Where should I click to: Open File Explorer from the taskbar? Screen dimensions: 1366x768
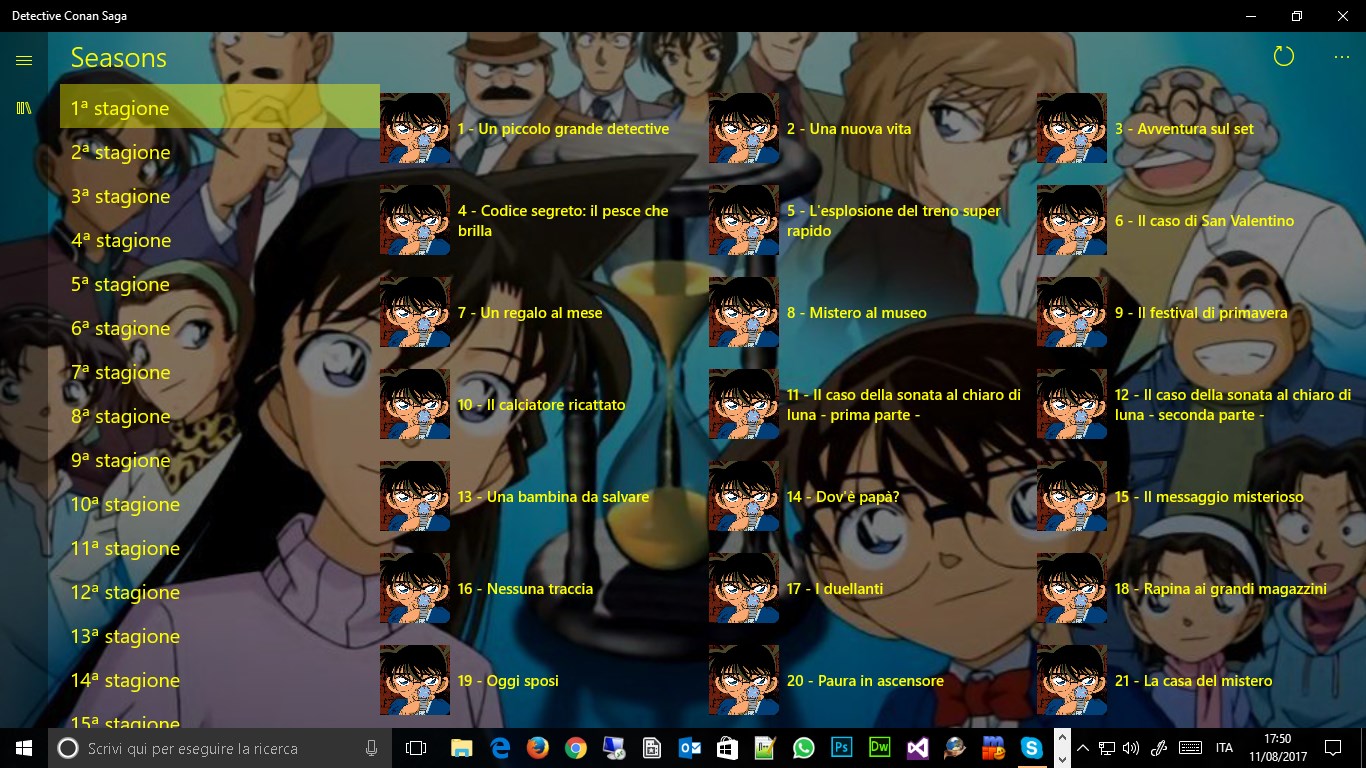point(461,748)
